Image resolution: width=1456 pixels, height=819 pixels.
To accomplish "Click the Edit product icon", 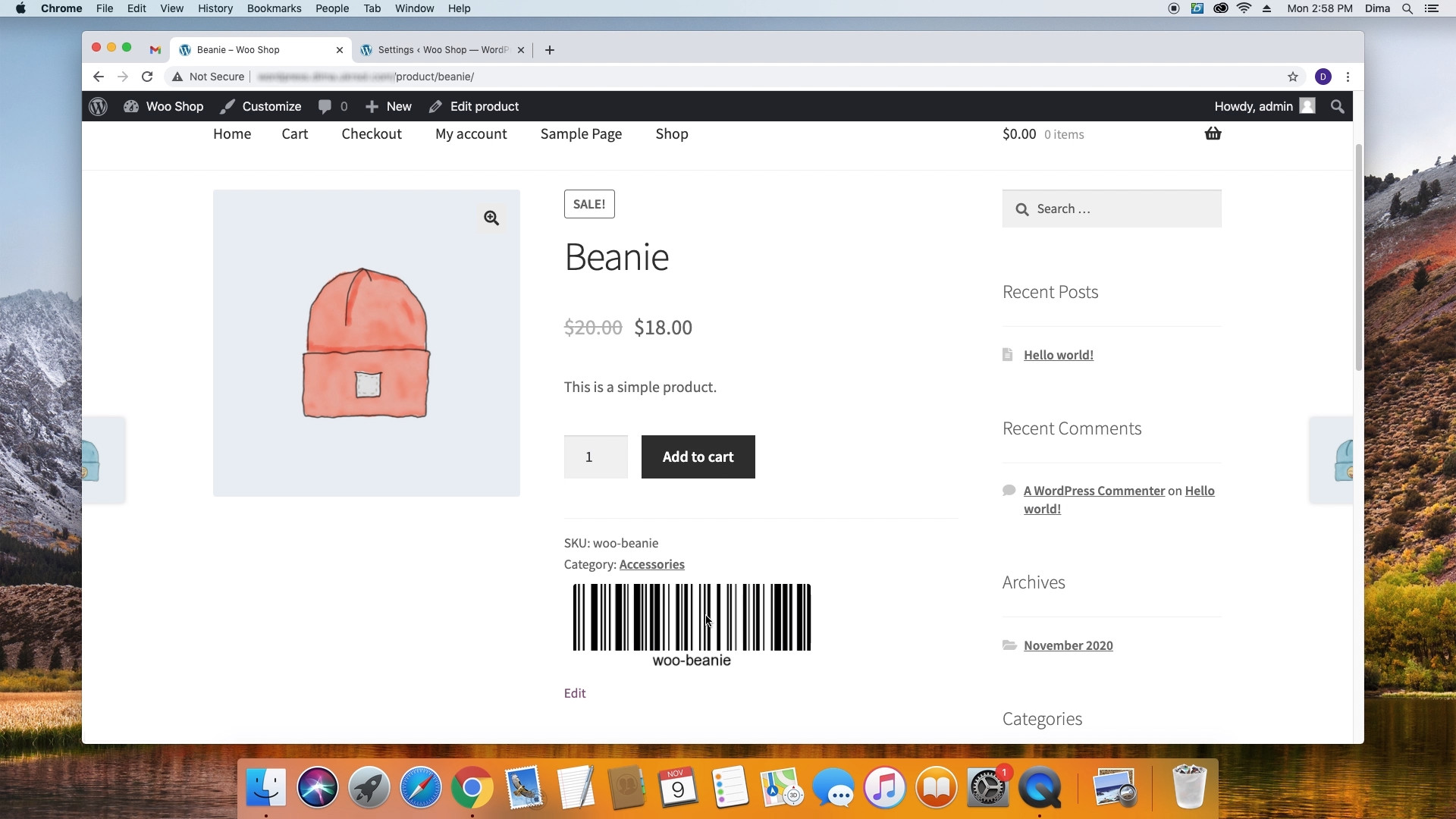I will point(435,106).
